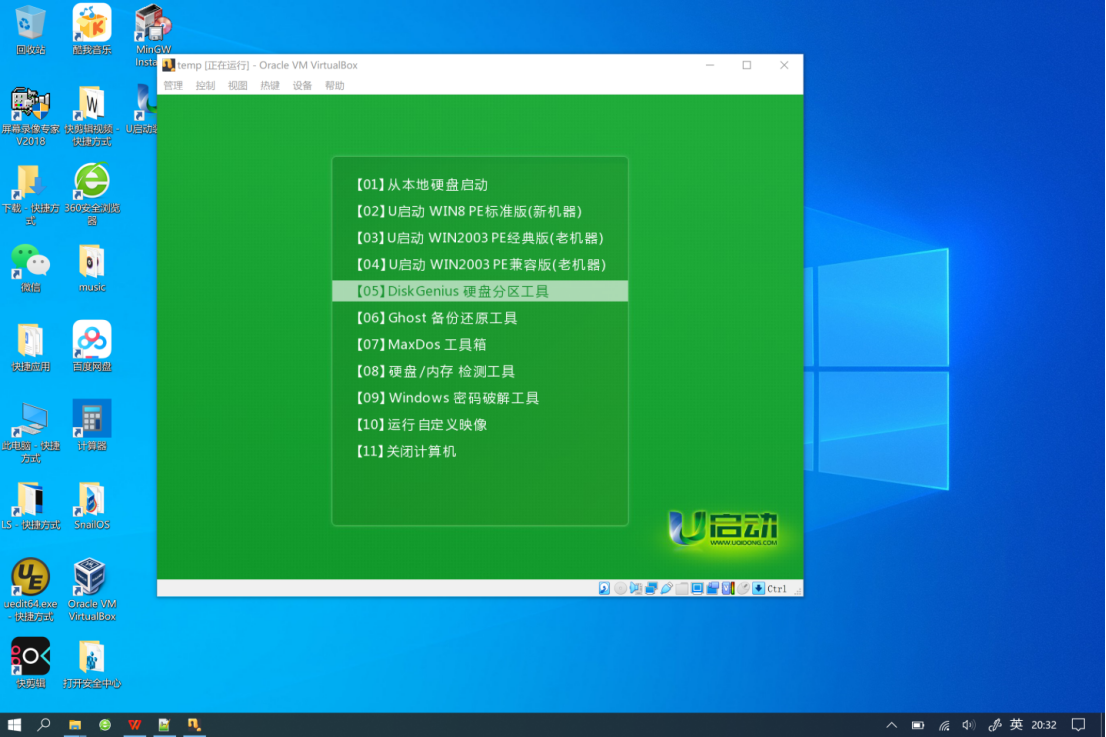Click the Oracle VM VirtualBox desktop icon

click(92, 590)
